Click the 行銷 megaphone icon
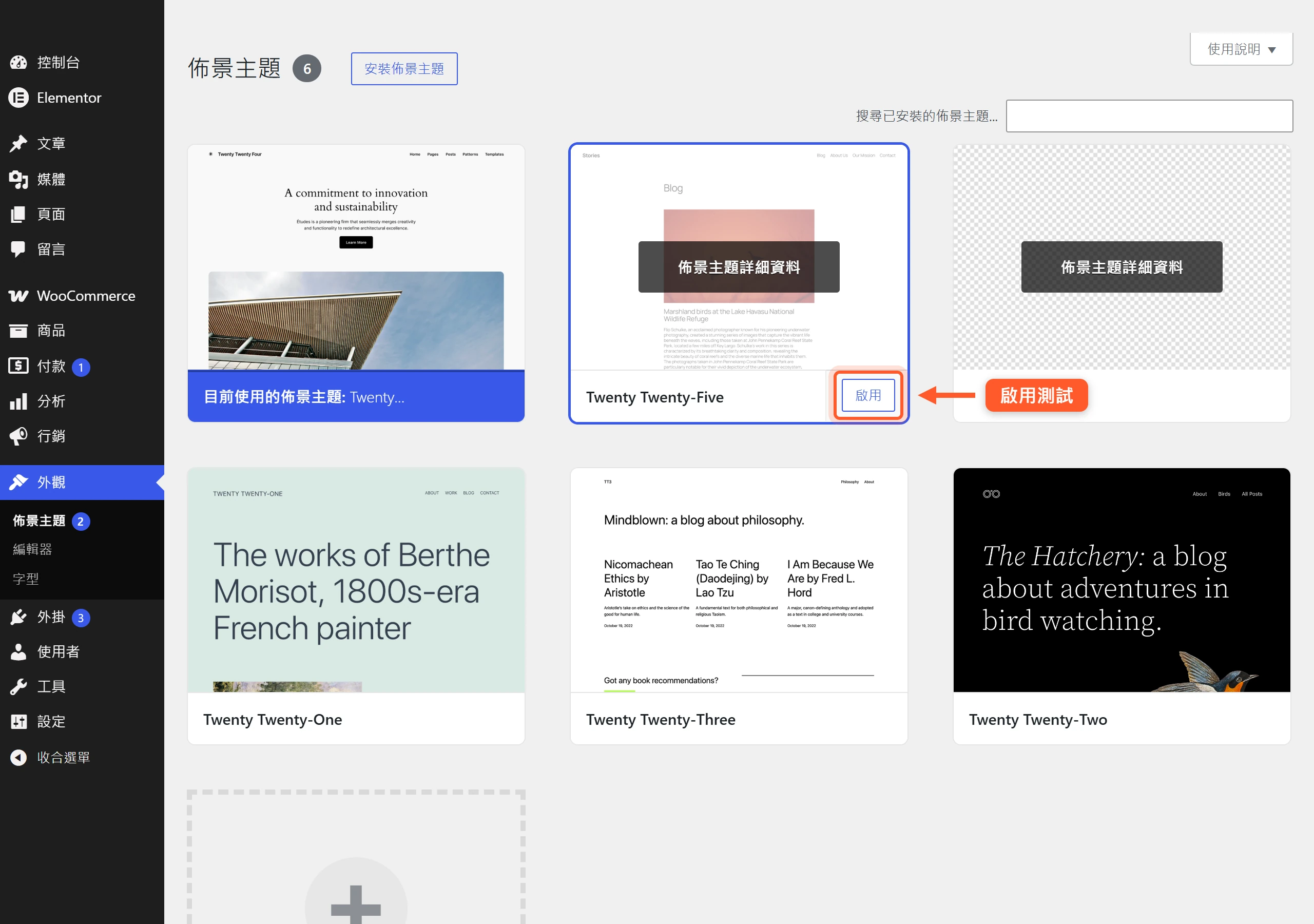 pyautogui.click(x=18, y=436)
